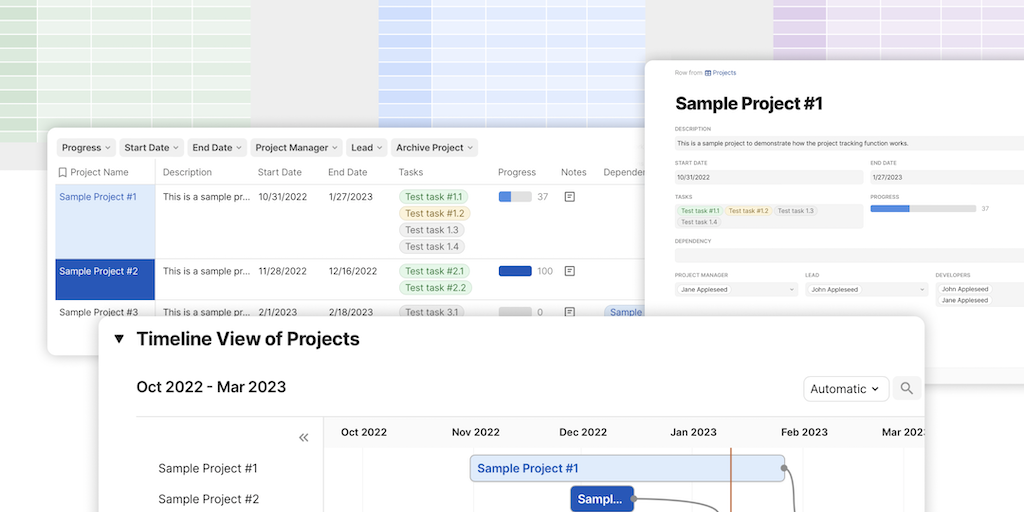Click the bookmark icon beside Project Name

click(x=62, y=173)
